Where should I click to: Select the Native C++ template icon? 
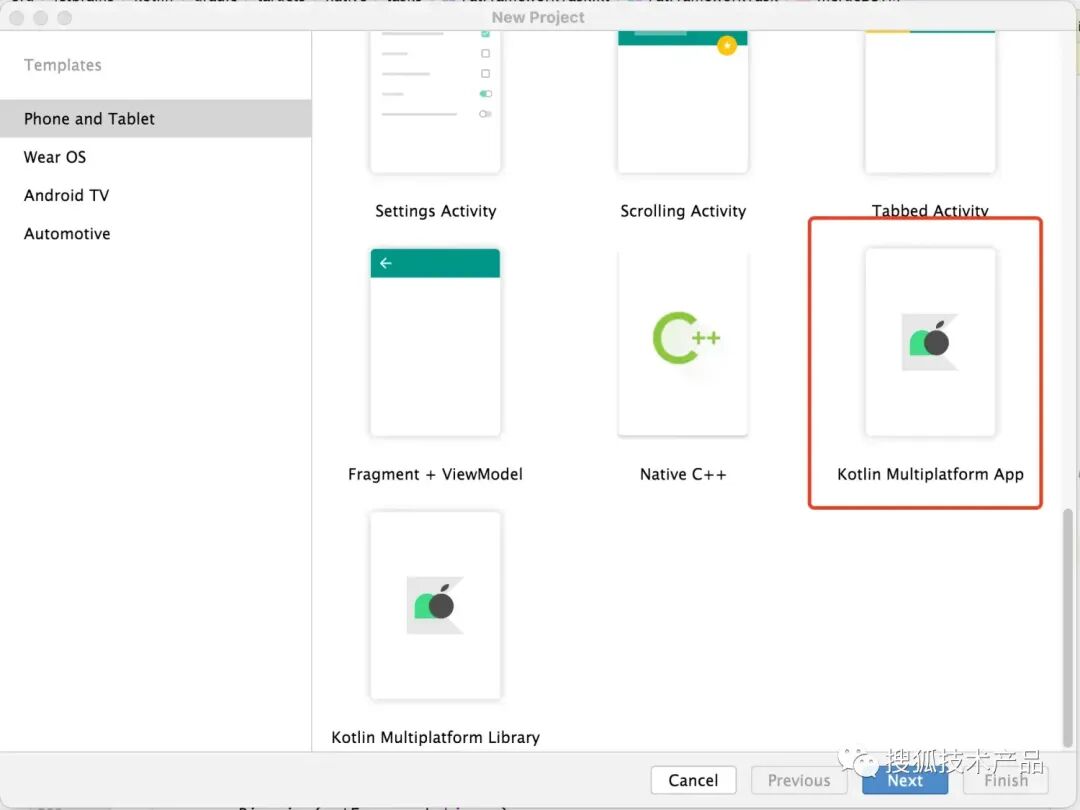click(x=683, y=342)
